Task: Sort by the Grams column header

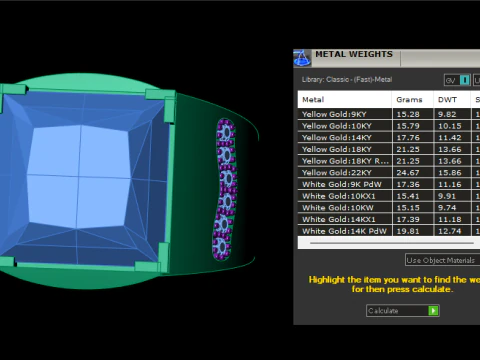Action: (413, 99)
